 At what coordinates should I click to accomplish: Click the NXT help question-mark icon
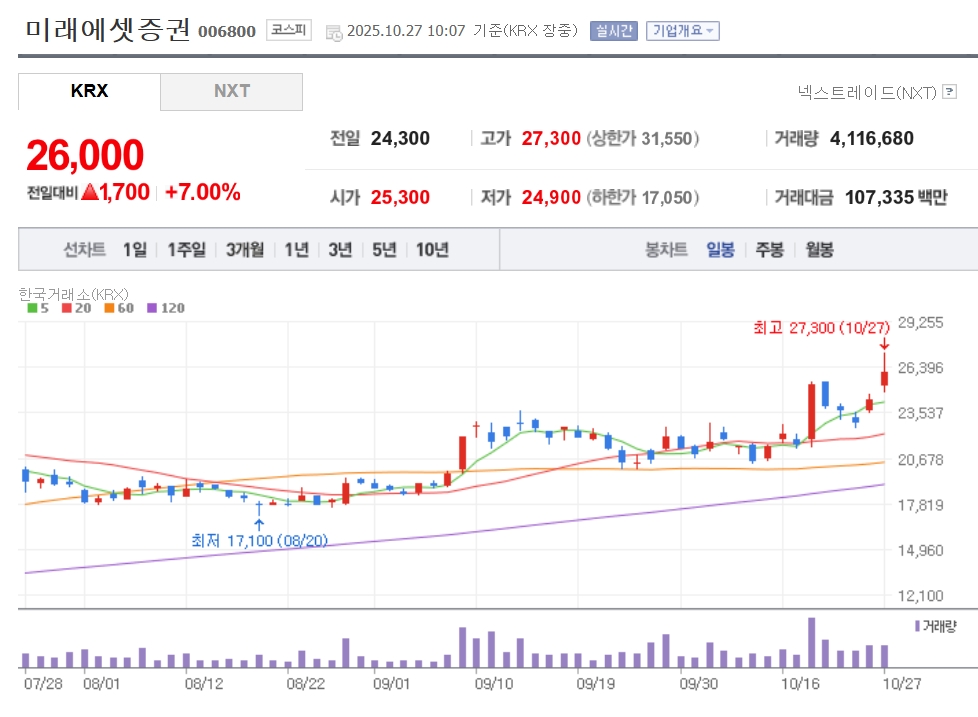(949, 92)
